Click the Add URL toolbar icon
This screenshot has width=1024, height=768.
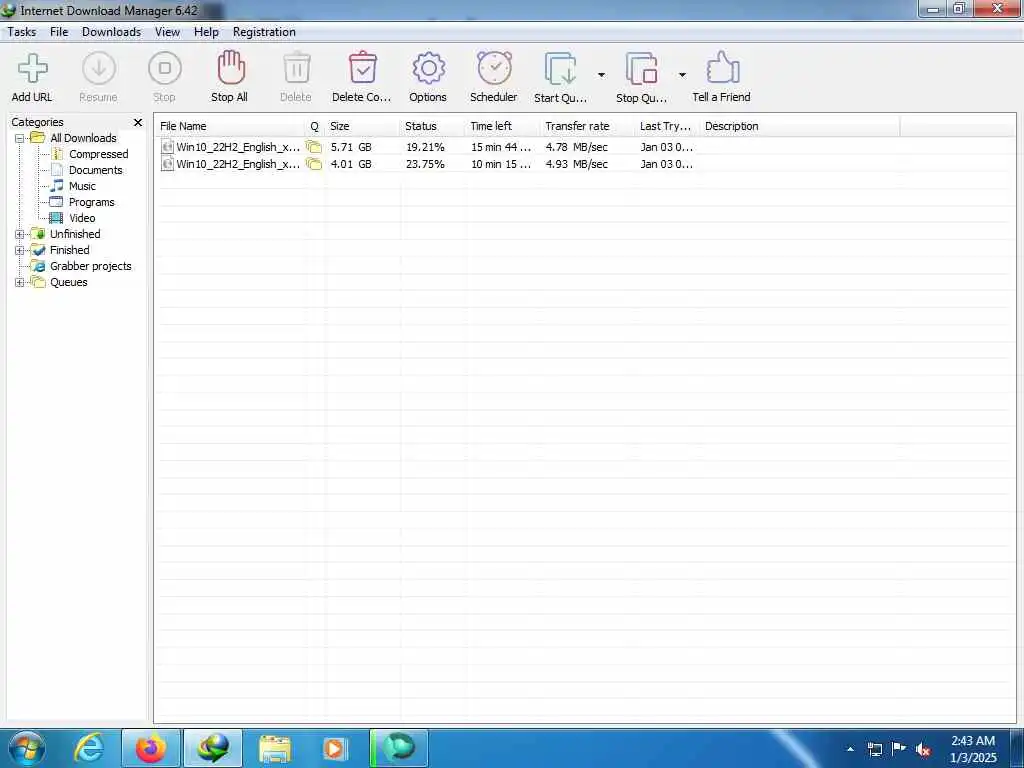click(32, 69)
